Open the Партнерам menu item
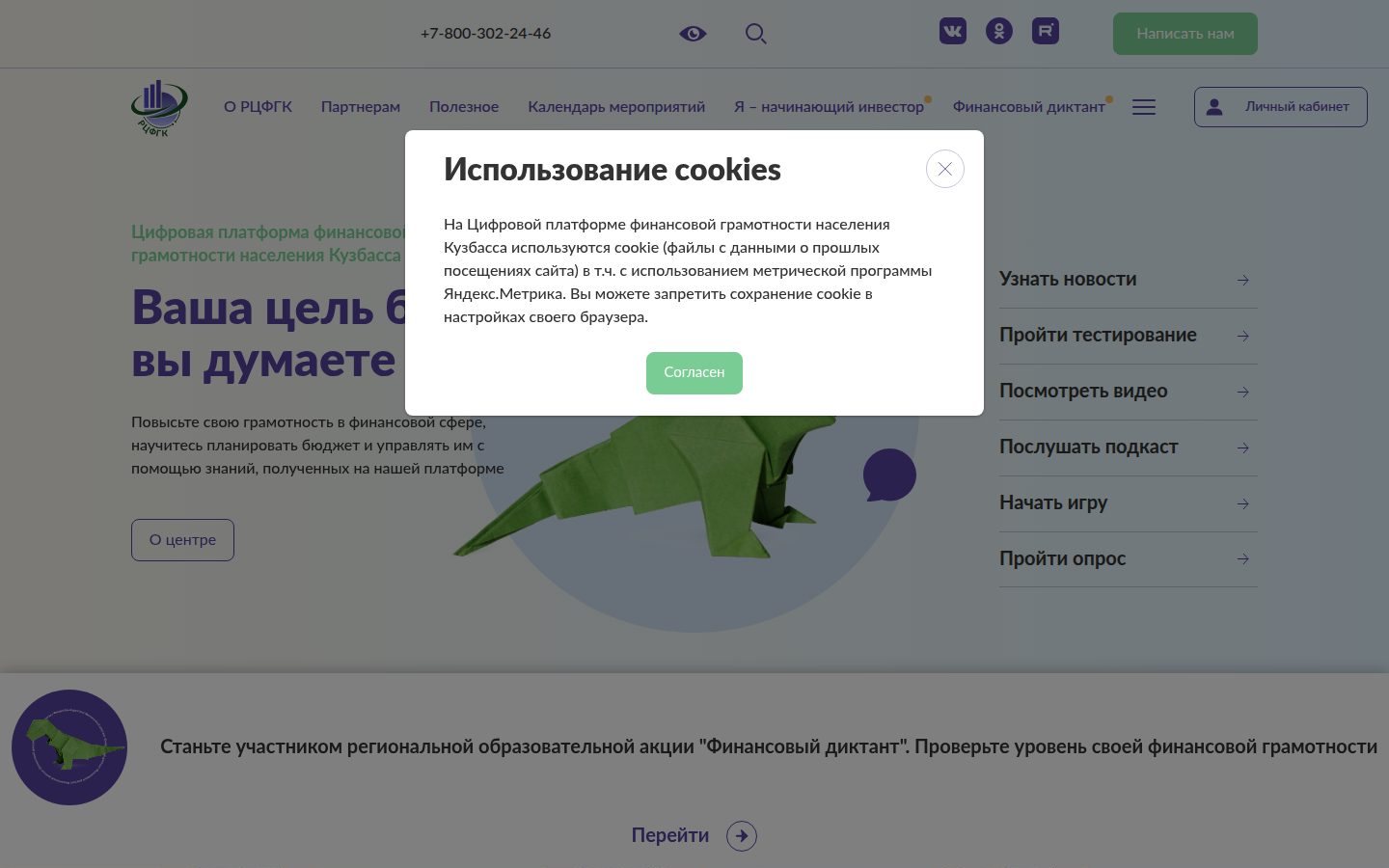This screenshot has height=868, width=1389. (361, 107)
